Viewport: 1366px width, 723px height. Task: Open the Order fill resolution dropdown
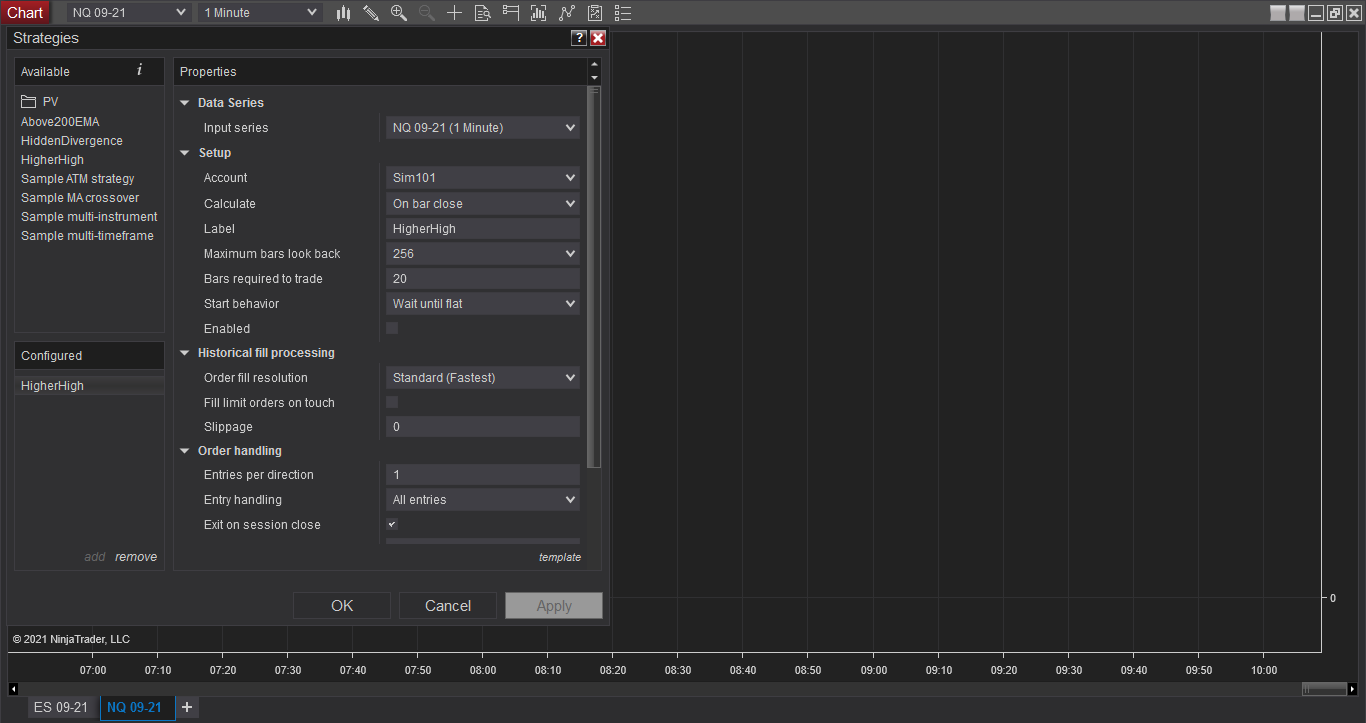point(483,378)
